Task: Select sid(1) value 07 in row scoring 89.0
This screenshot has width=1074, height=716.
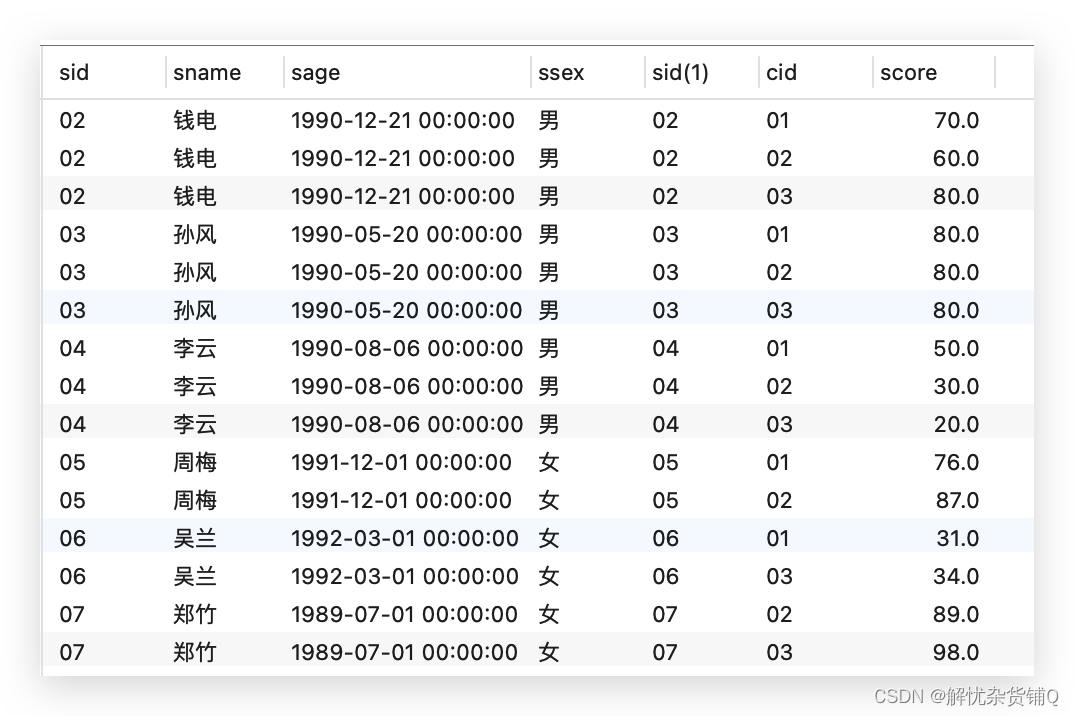Action: click(665, 615)
